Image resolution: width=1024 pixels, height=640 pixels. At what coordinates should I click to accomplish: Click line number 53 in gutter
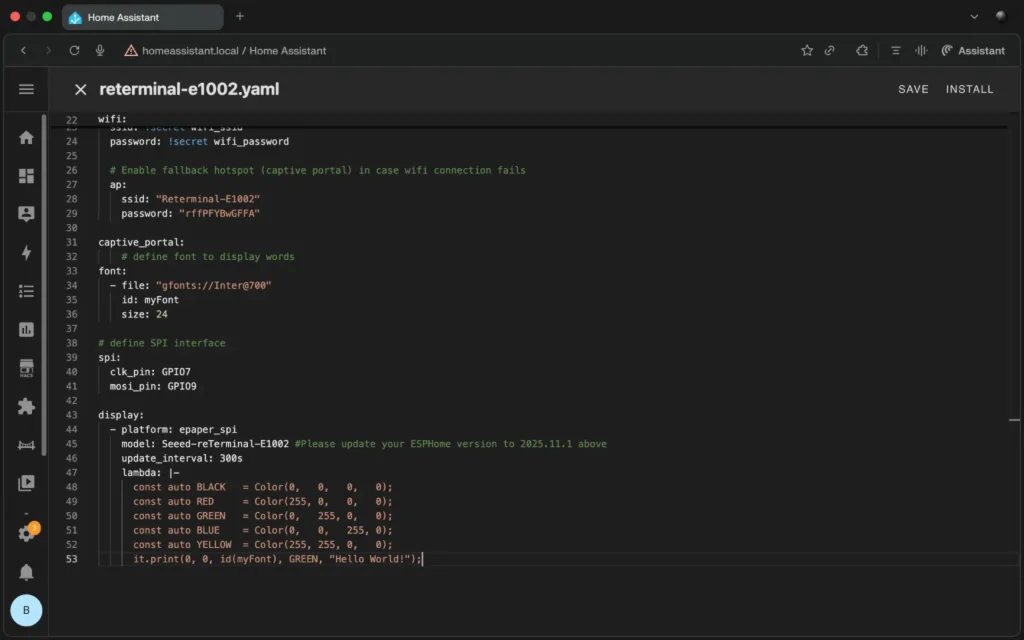[x=71, y=559]
